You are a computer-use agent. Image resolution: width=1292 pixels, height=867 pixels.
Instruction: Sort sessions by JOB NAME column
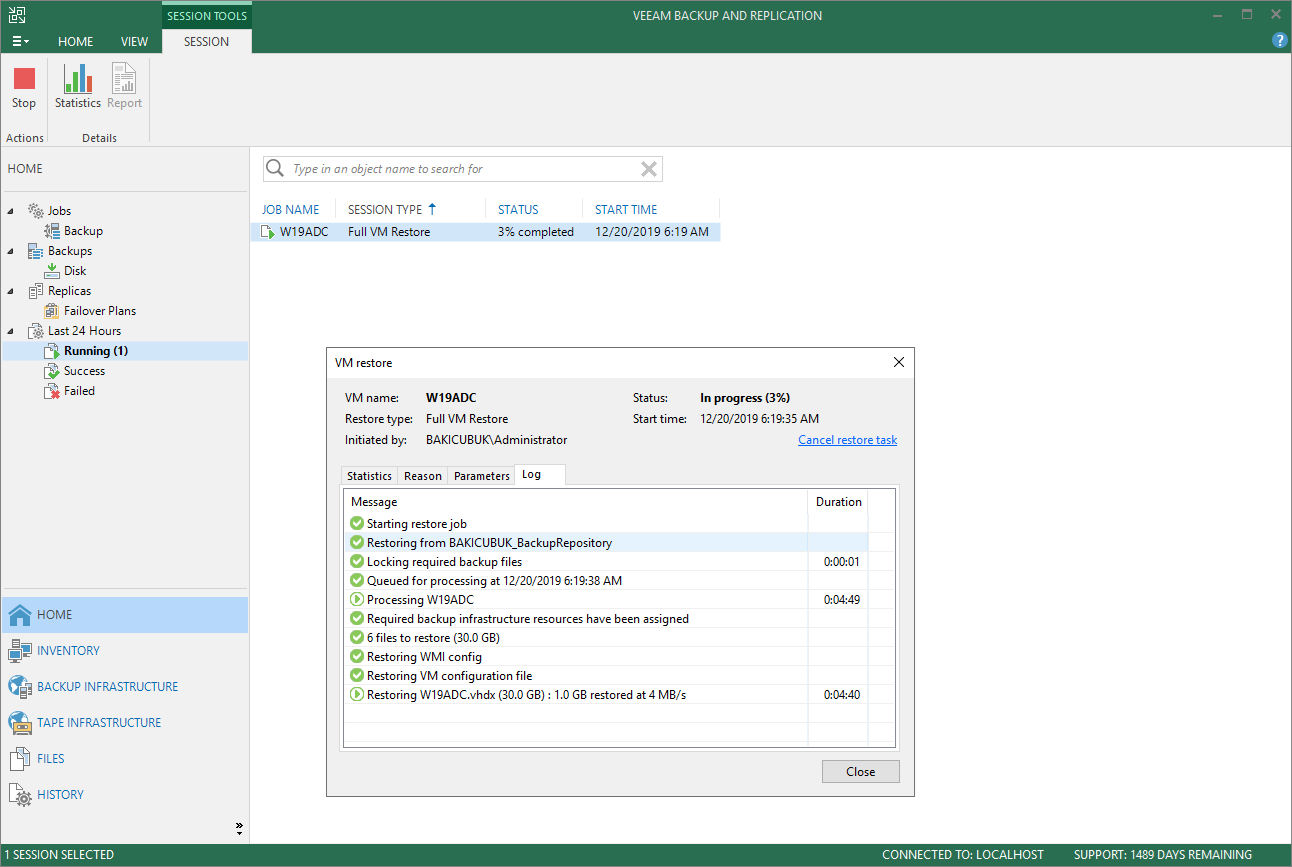(x=293, y=210)
